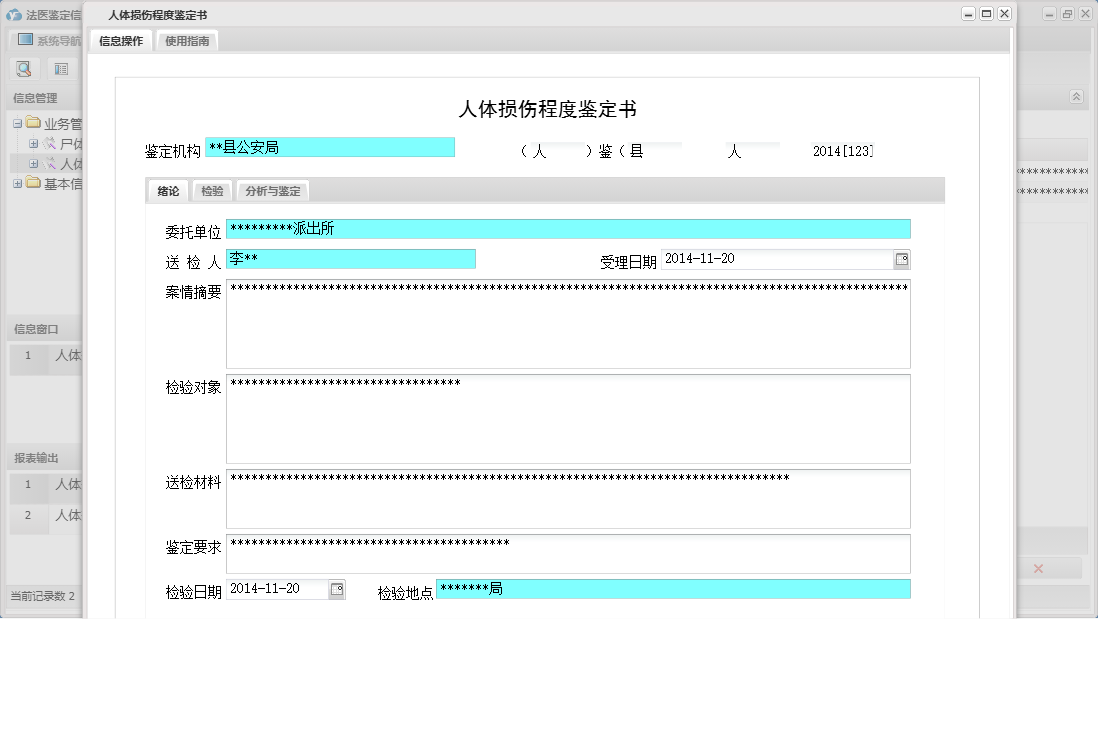Select the magnifier search icon in the toolbar
Screen dimensions: 1098x735
coord(24,68)
